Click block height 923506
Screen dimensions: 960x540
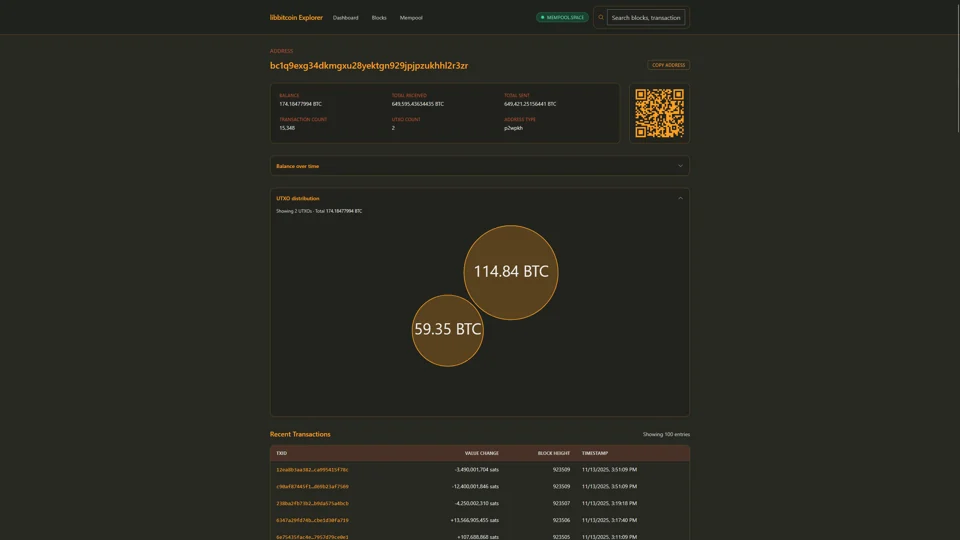pyautogui.click(x=561, y=520)
